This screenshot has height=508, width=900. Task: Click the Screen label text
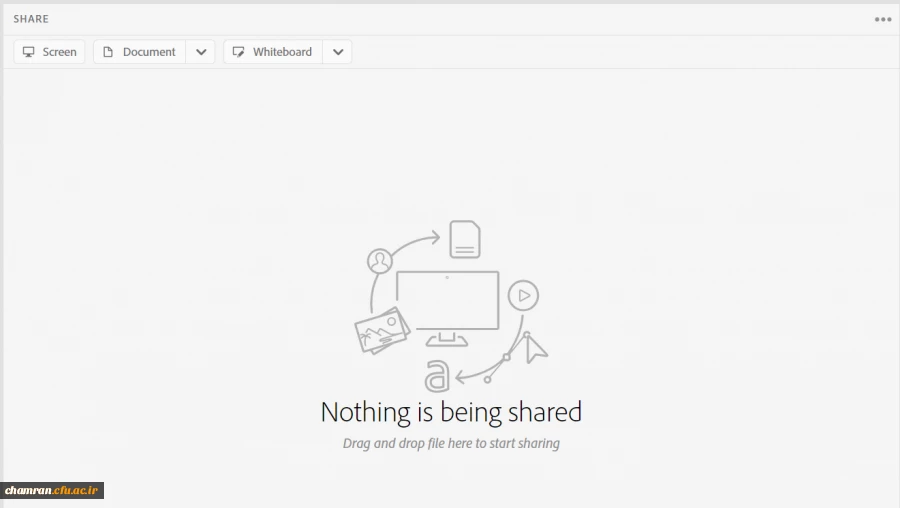coord(59,52)
